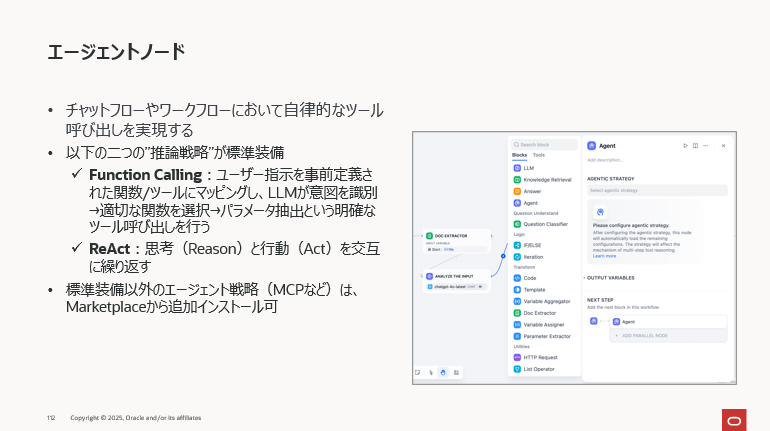
Task: Select the Doc Extractor node on canvas
Action: tap(457, 241)
